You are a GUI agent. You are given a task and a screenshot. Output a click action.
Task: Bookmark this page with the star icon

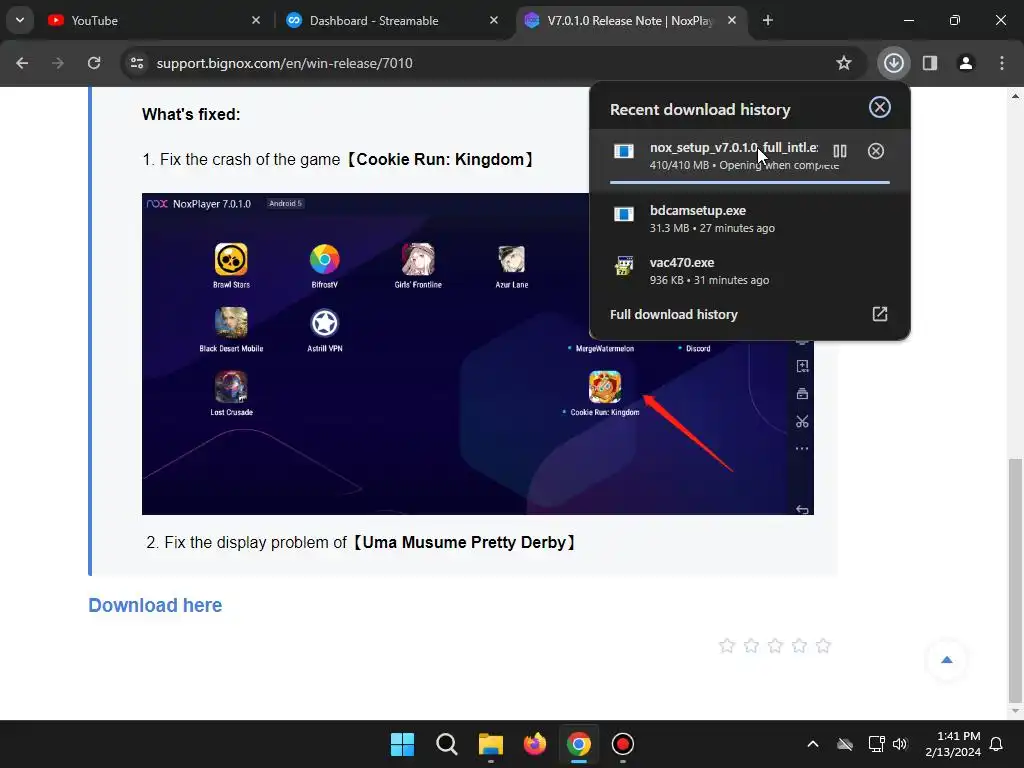[844, 63]
